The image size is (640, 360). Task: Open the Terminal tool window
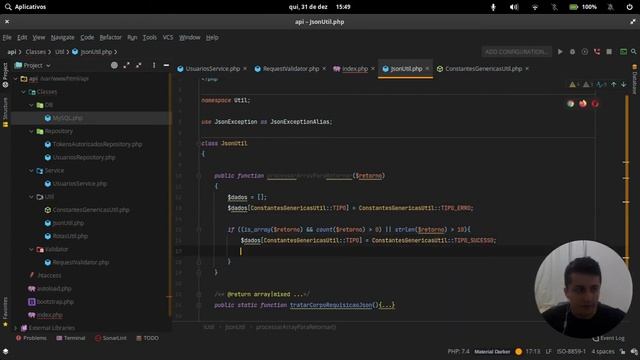(x=71, y=338)
